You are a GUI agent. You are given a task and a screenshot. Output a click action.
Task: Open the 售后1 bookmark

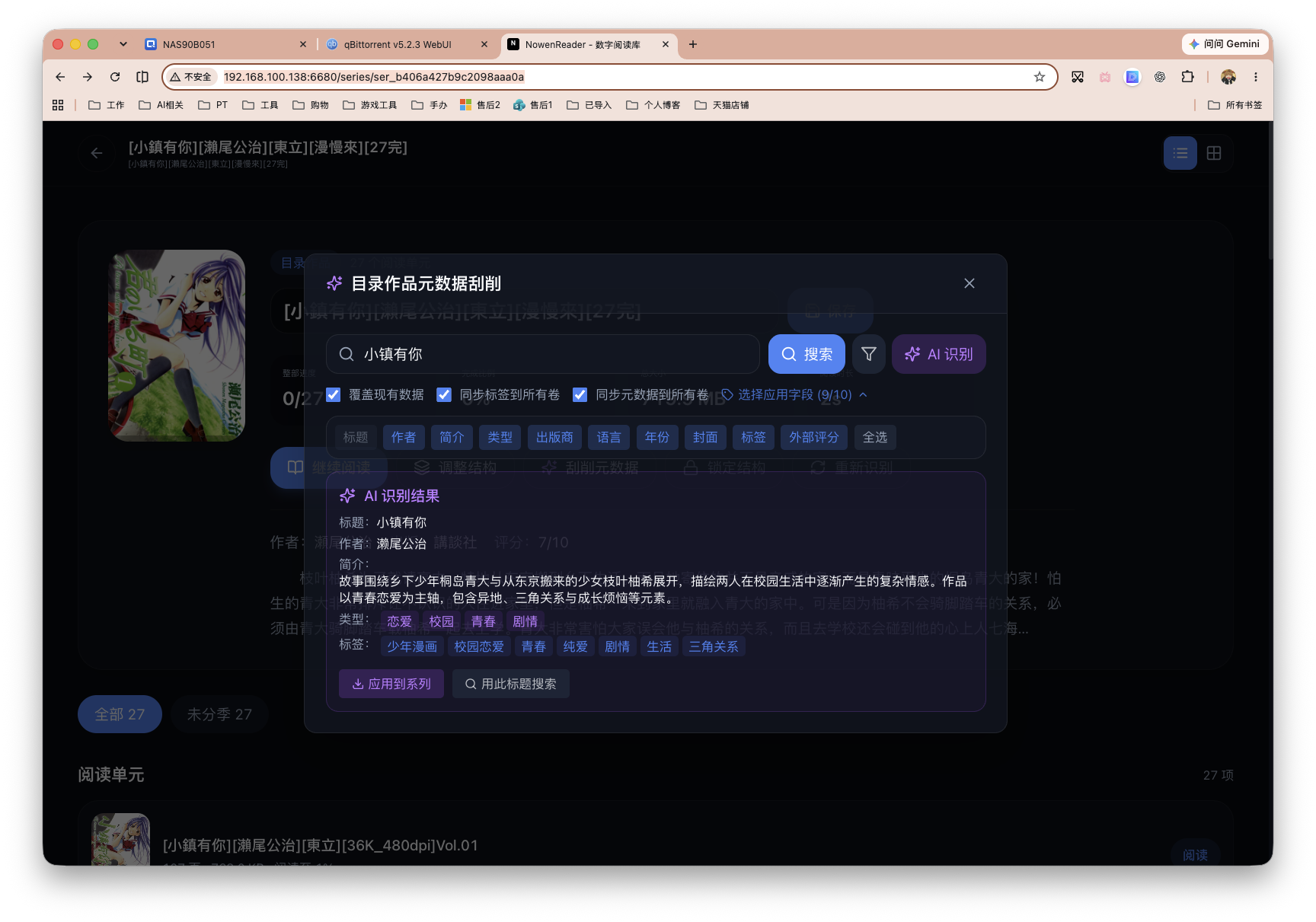point(533,105)
